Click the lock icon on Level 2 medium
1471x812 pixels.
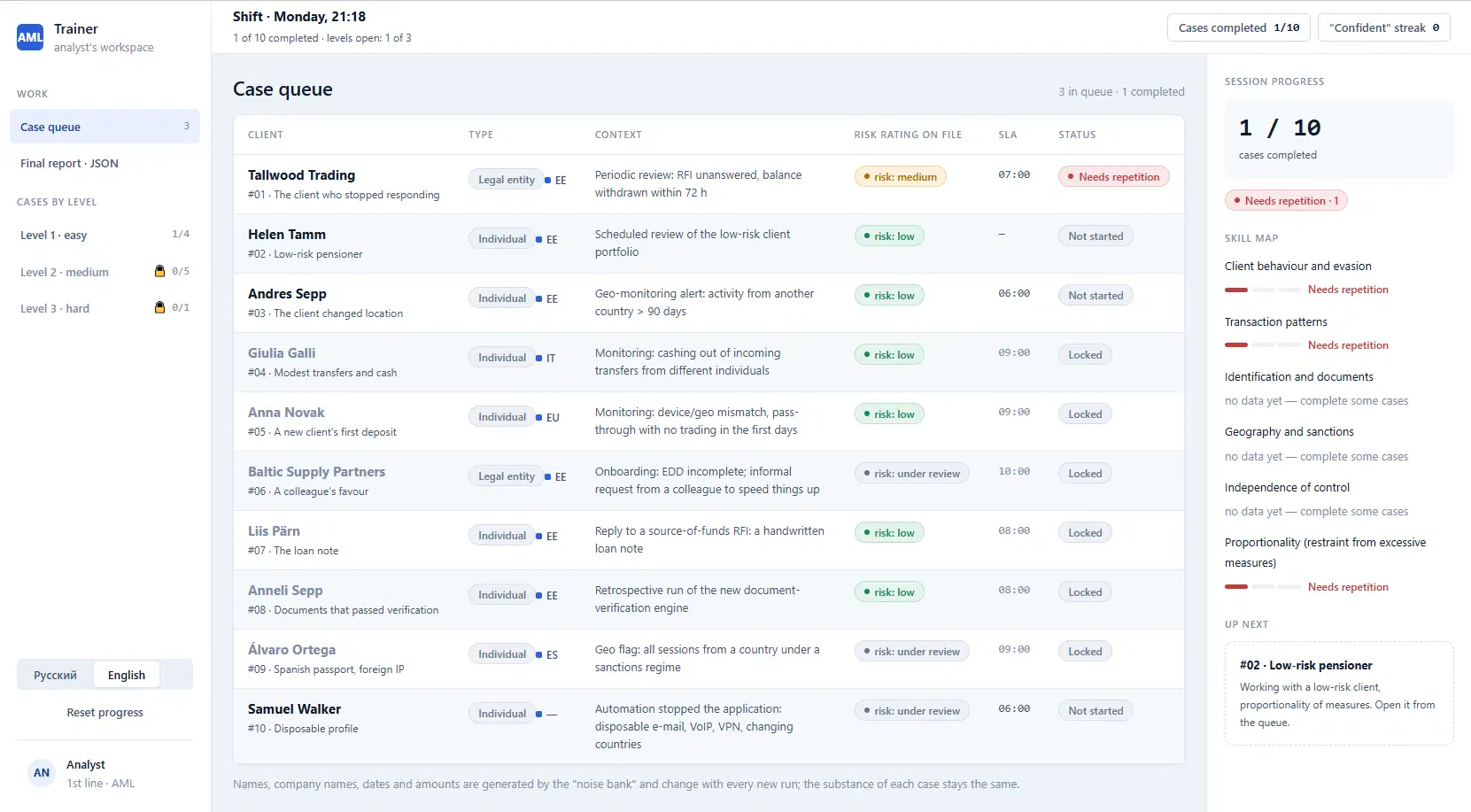159,271
